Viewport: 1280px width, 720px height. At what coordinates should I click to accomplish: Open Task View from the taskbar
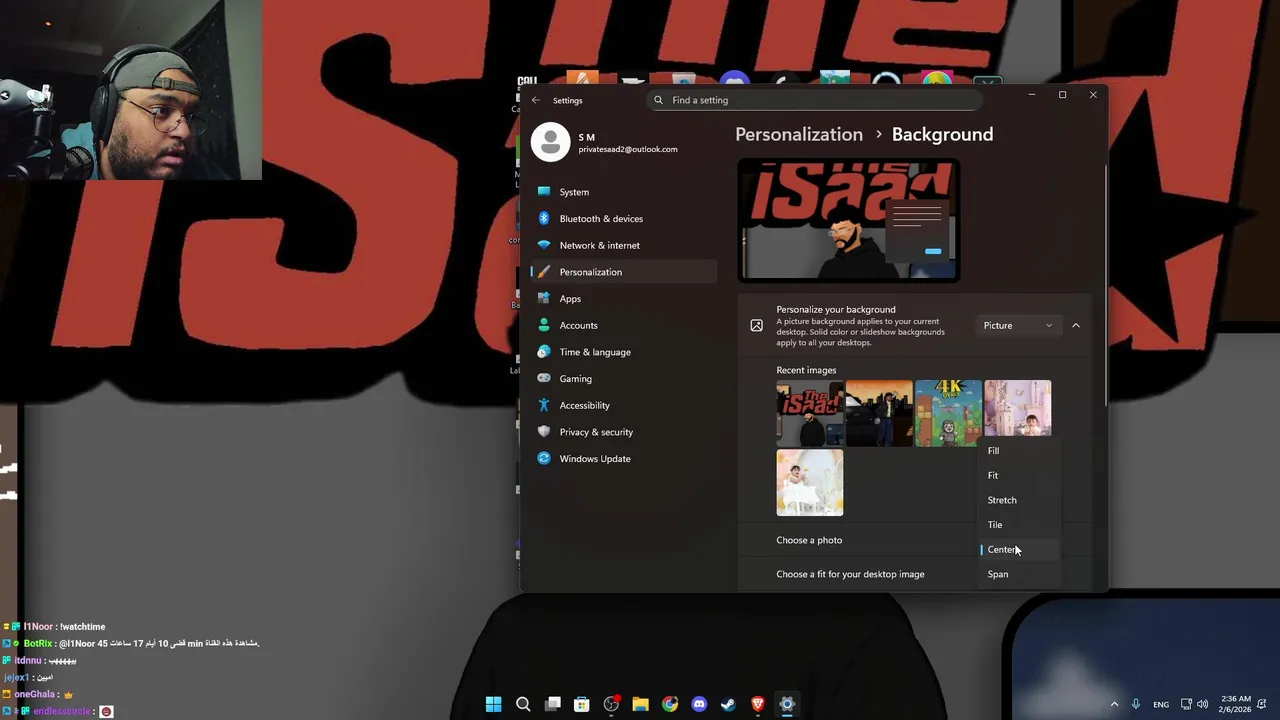point(552,704)
